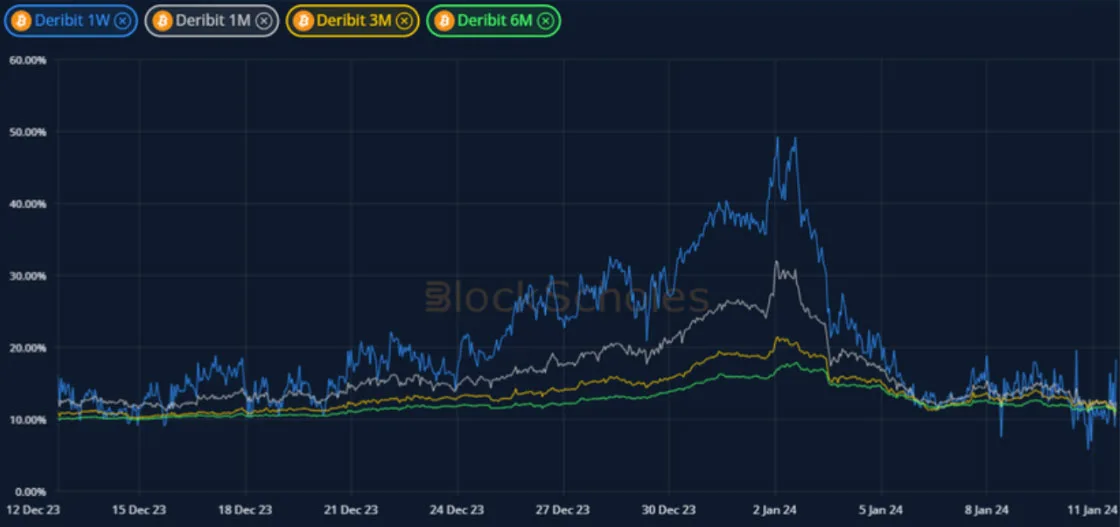The height and width of the screenshot is (527, 1120).
Task: Click the 15 Dec 23 date label
Action: click(x=139, y=510)
